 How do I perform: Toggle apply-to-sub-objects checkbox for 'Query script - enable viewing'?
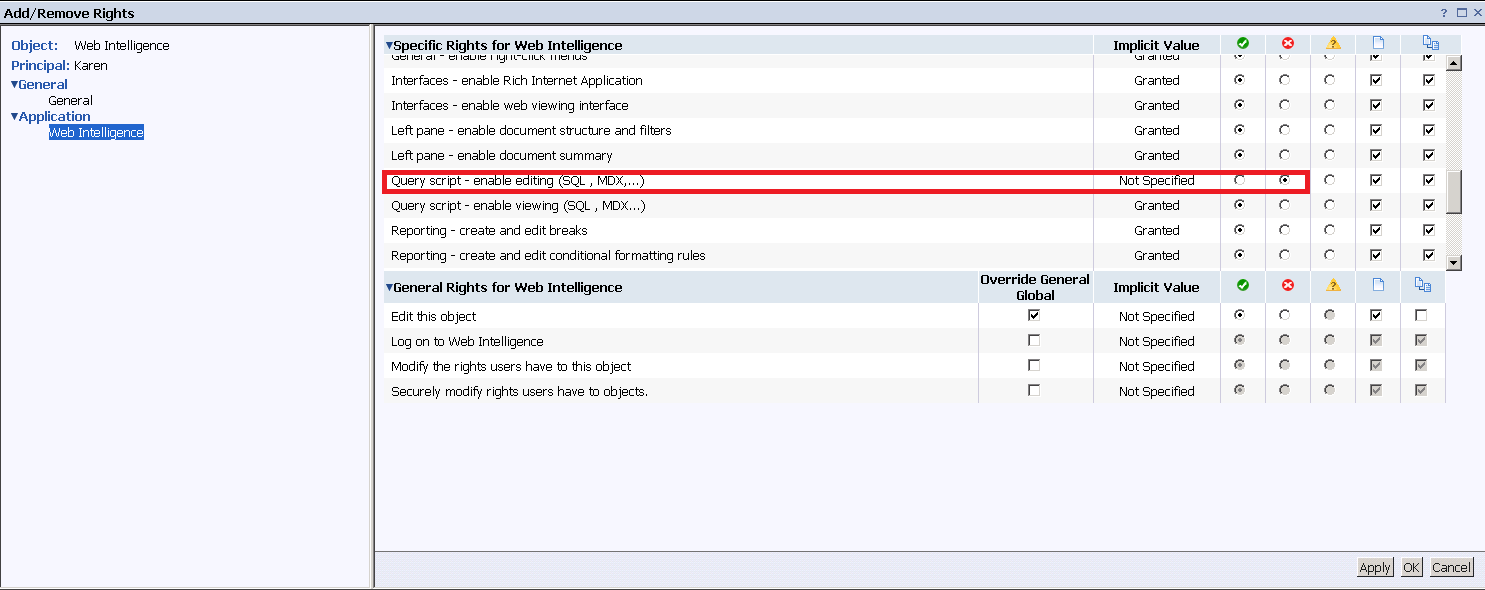click(1429, 205)
